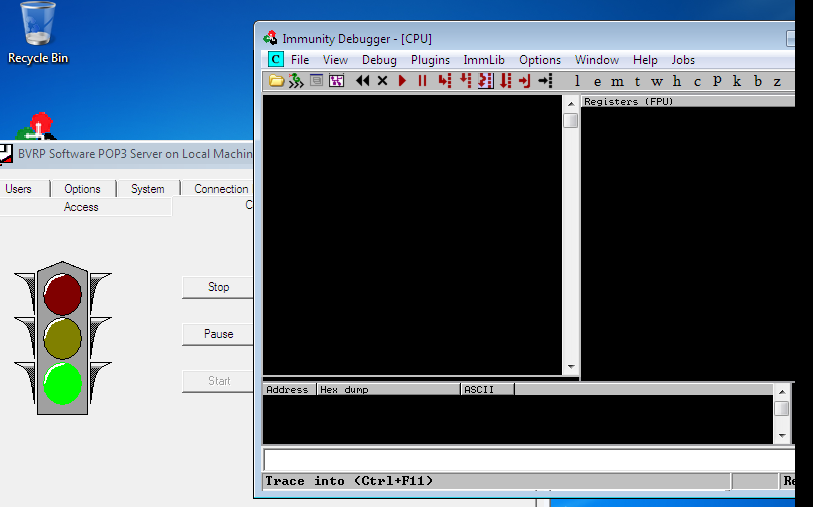The width and height of the screenshot is (813, 507).
Task: Switch to Options tab in POP3 Server
Action: coord(82,189)
